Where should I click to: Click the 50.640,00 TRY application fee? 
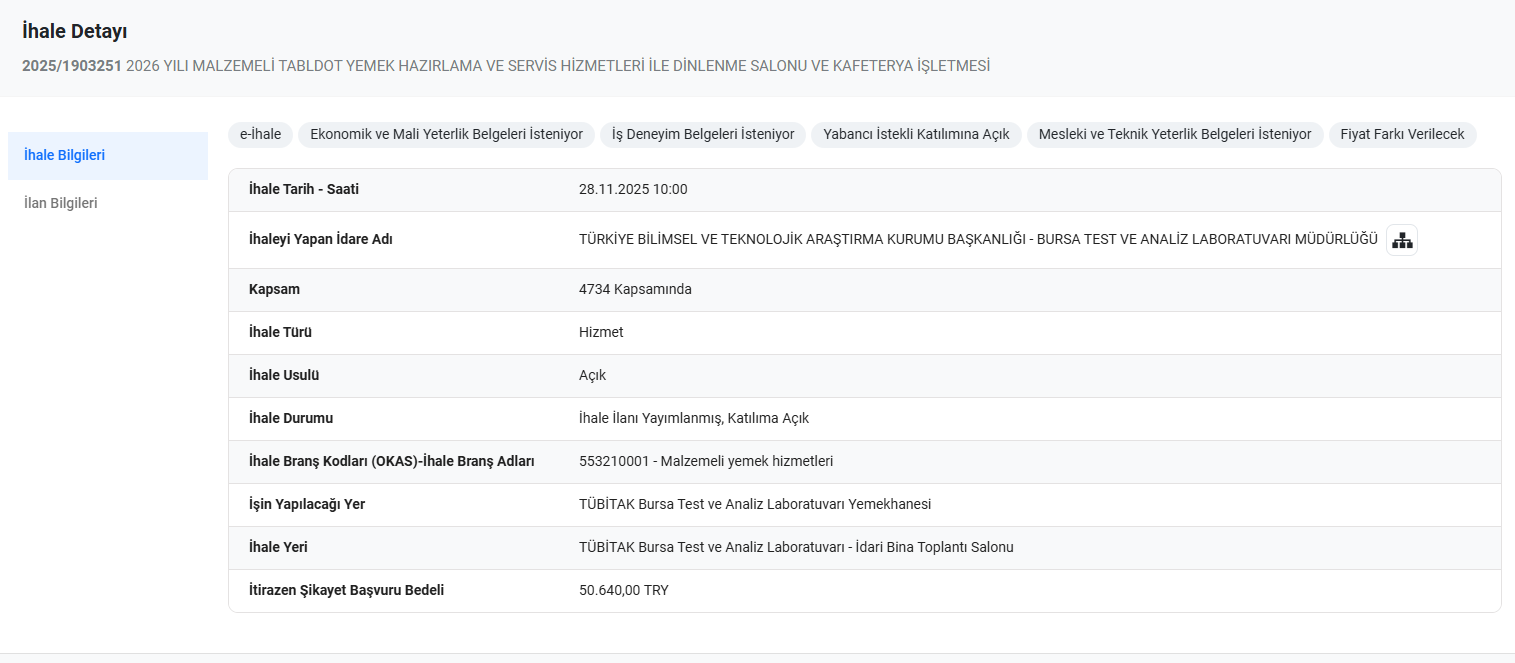tap(623, 590)
